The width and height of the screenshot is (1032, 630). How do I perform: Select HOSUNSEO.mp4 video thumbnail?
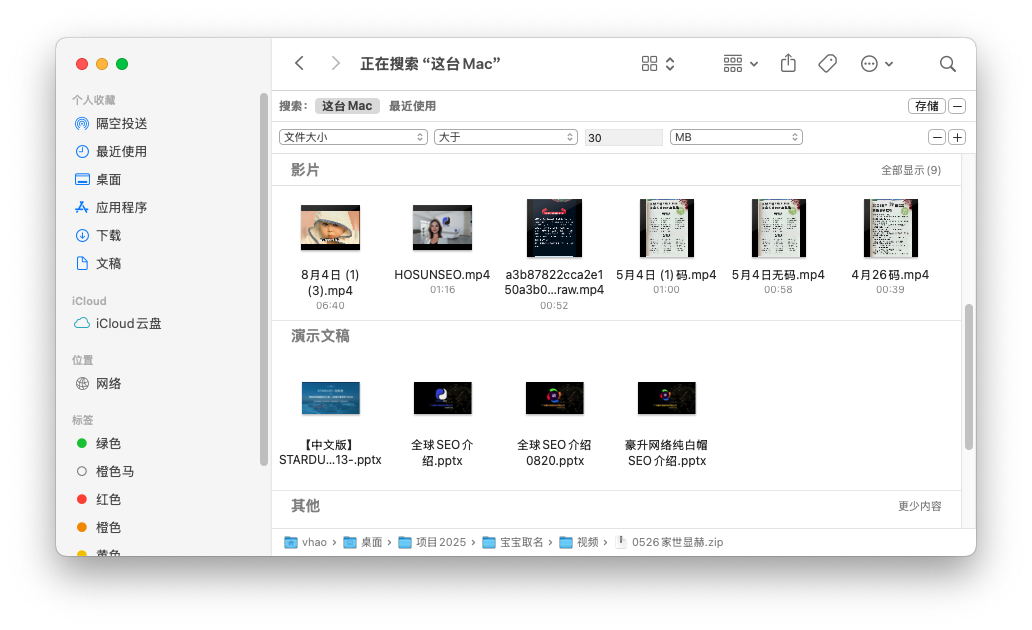(x=442, y=228)
